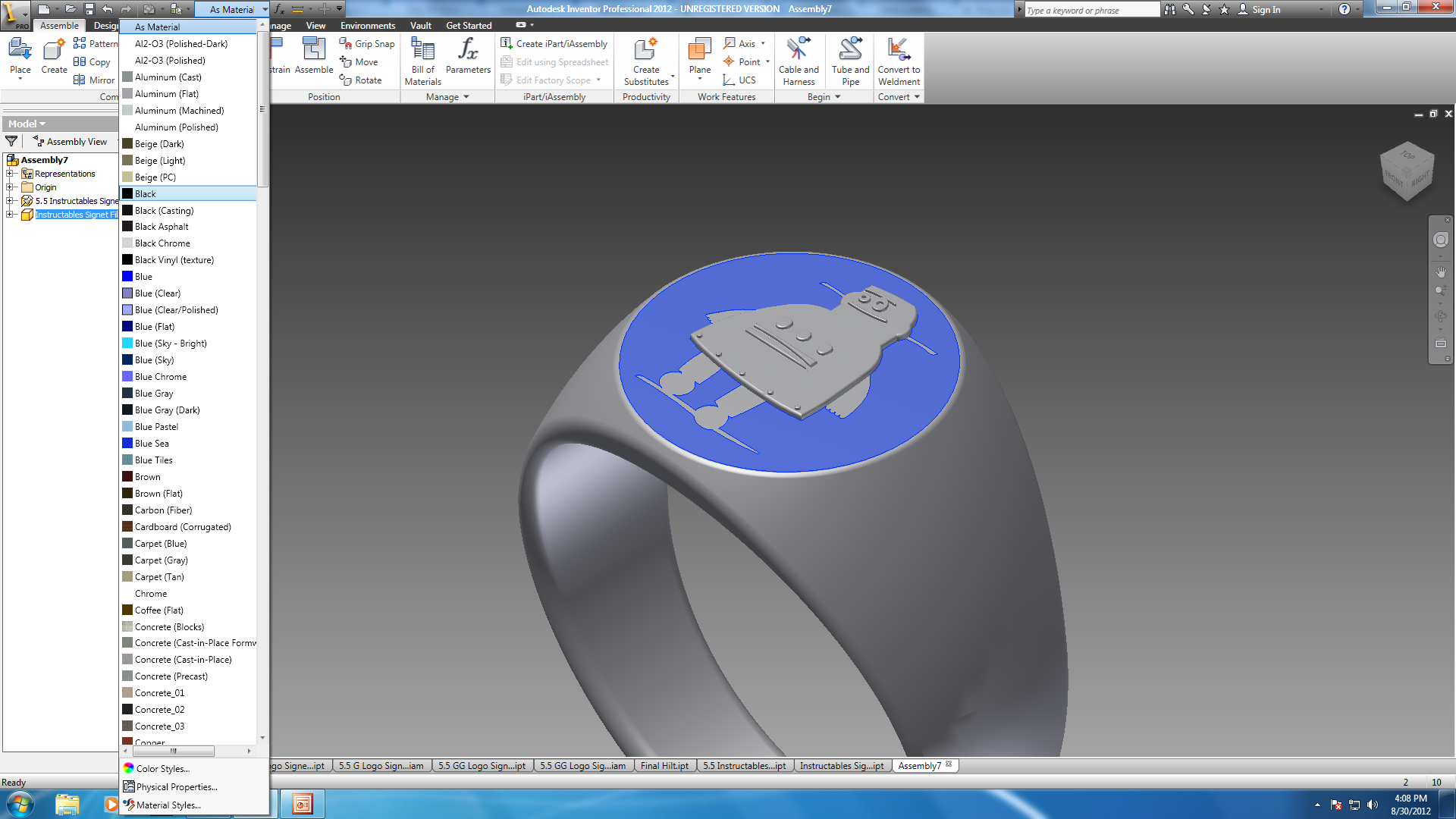The height and width of the screenshot is (819, 1456).
Task: Click the color list horizontal scrollbar
Action: click(x=174, y=752)
